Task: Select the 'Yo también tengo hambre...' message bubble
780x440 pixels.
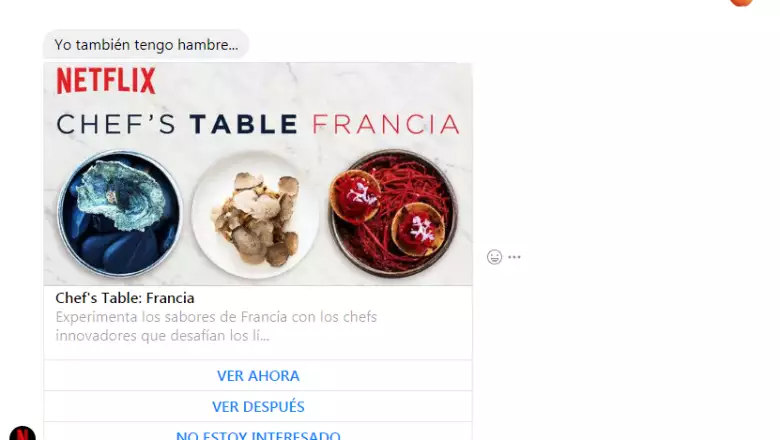Action: [146, 45]
